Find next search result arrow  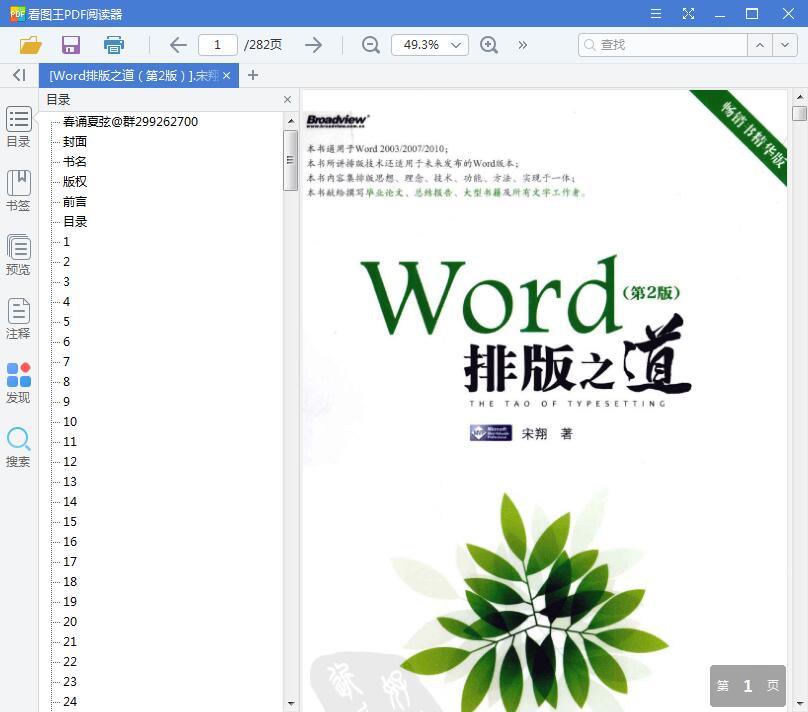[x=784, y=45]
